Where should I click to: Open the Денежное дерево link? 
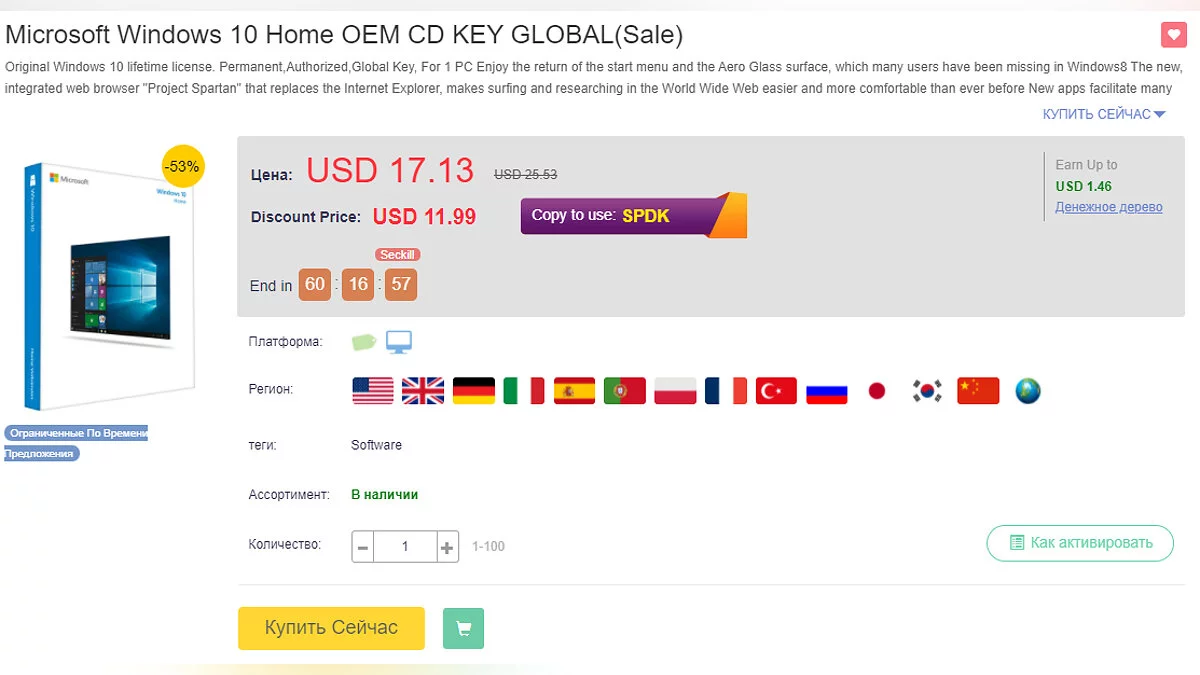[x=1108, y=207]
